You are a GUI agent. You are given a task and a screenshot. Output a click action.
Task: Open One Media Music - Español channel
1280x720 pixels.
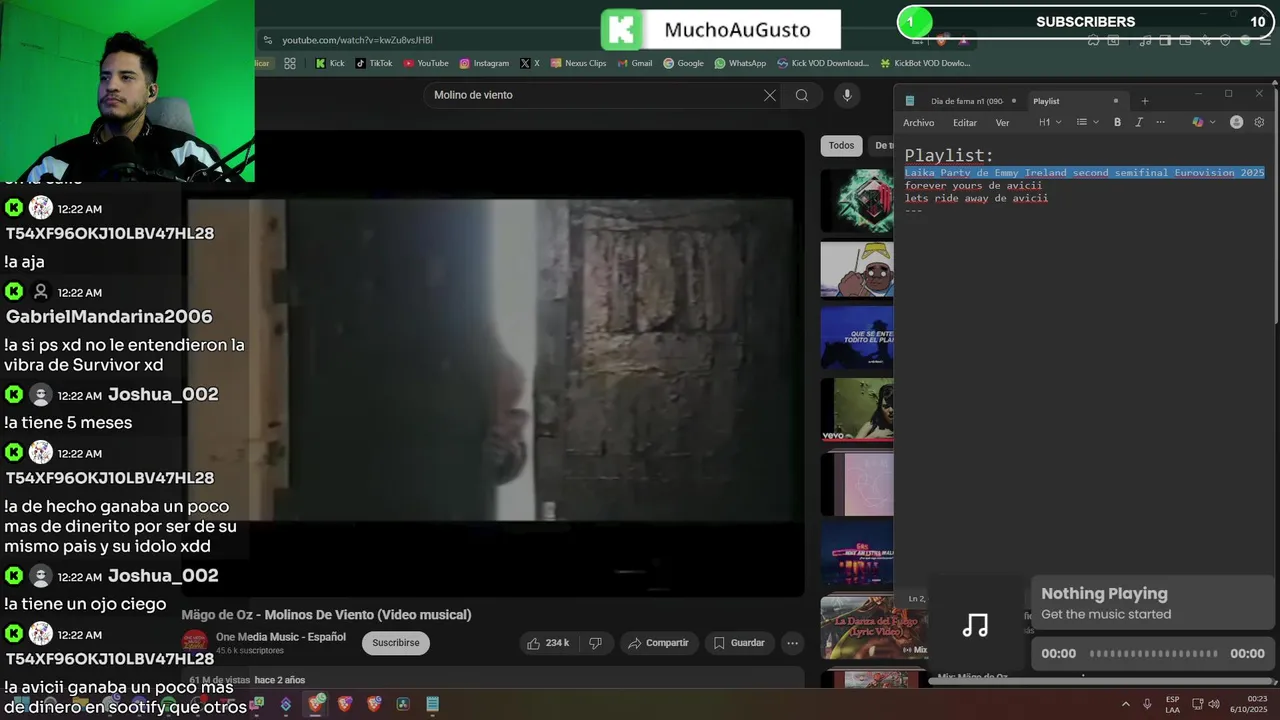pos(281,637)
